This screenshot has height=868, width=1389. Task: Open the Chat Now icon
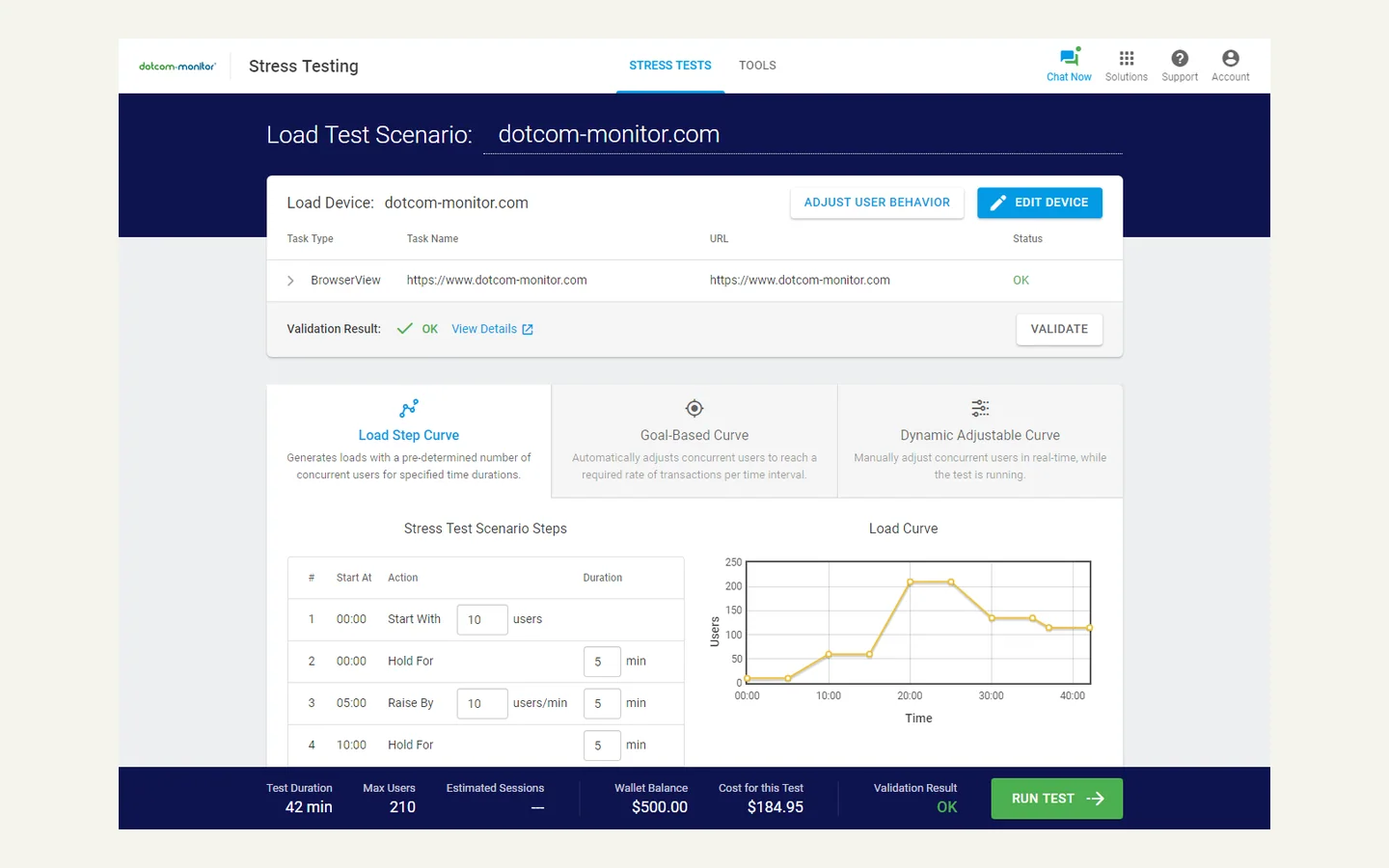click(x=1069, y=58)
